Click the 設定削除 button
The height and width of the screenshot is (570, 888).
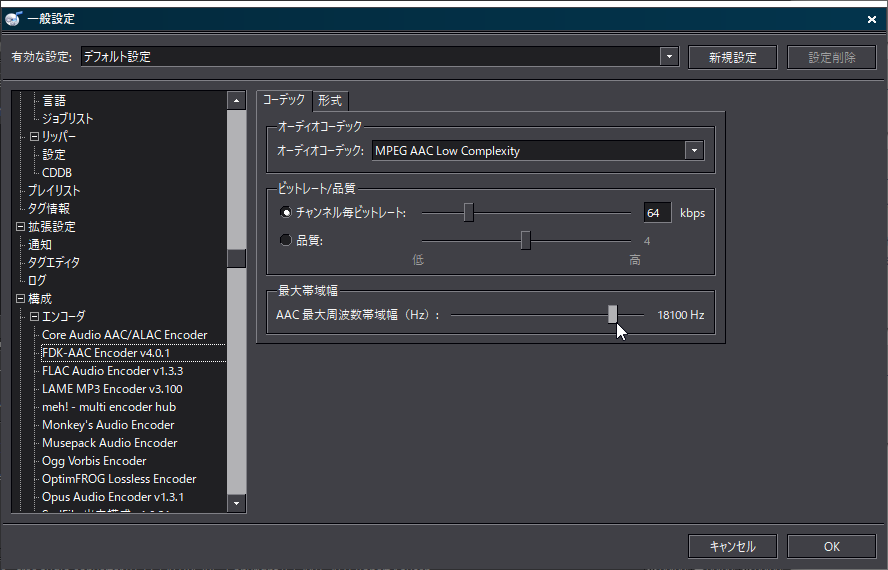coord(831,57)
